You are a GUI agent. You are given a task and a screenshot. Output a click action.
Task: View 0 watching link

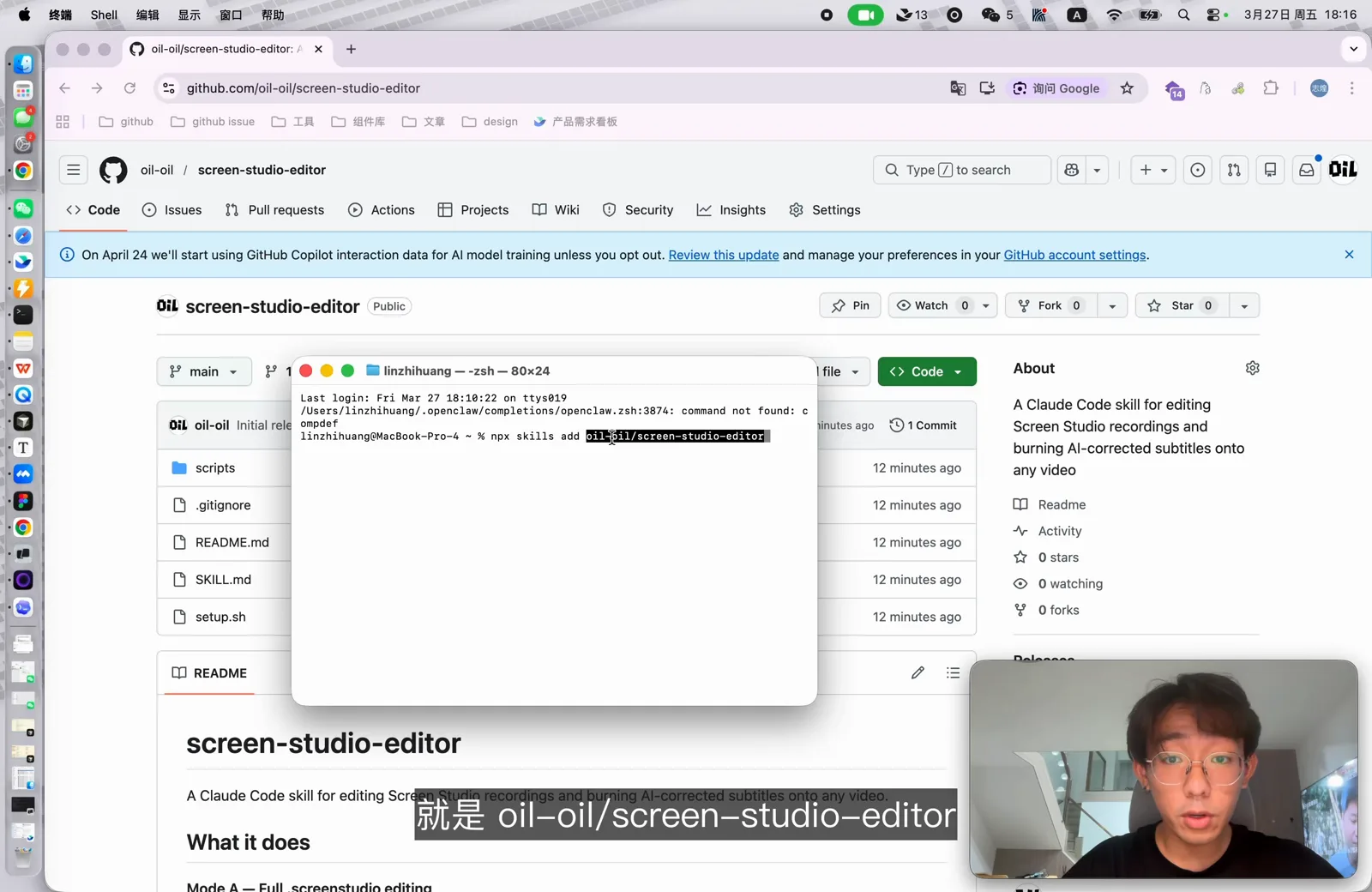(1058, 584)
